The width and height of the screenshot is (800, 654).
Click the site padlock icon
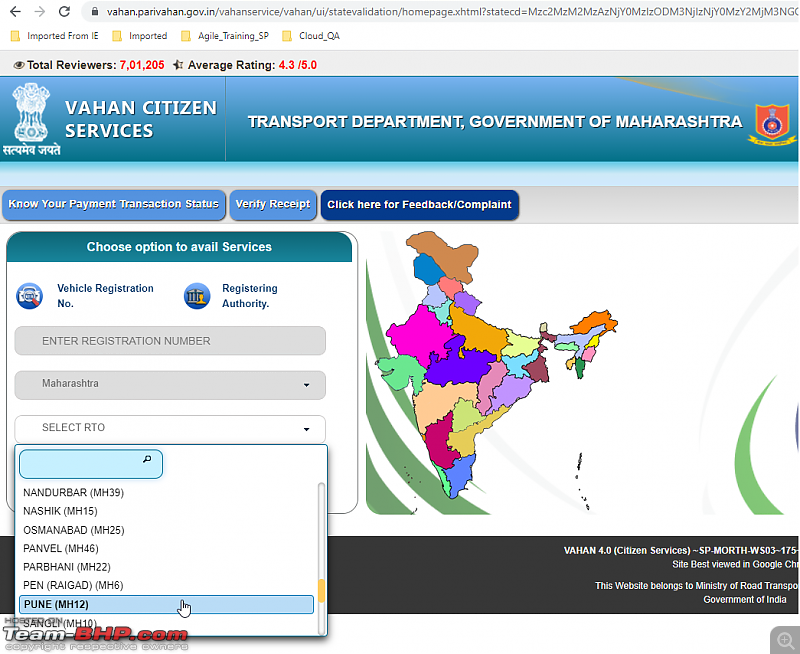click(x=94, y=11)
